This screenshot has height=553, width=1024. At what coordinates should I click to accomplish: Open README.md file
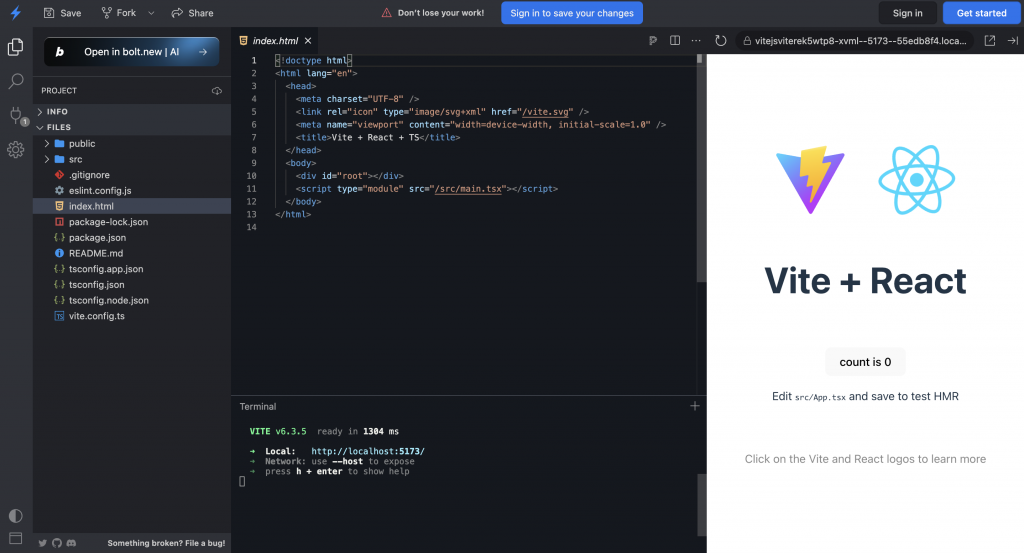pyautogui.click(x=132, y=253)
